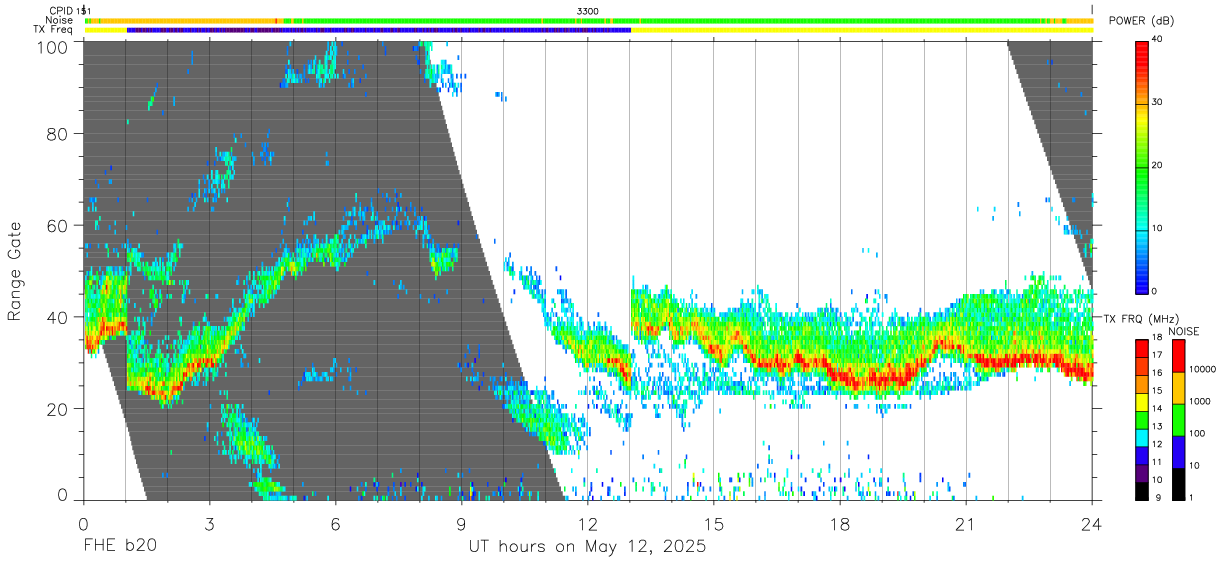Click the '1000' label on NOISE legend
Image resolution: width=1228 pixels, height=567 pixels.
(1200, 401)
